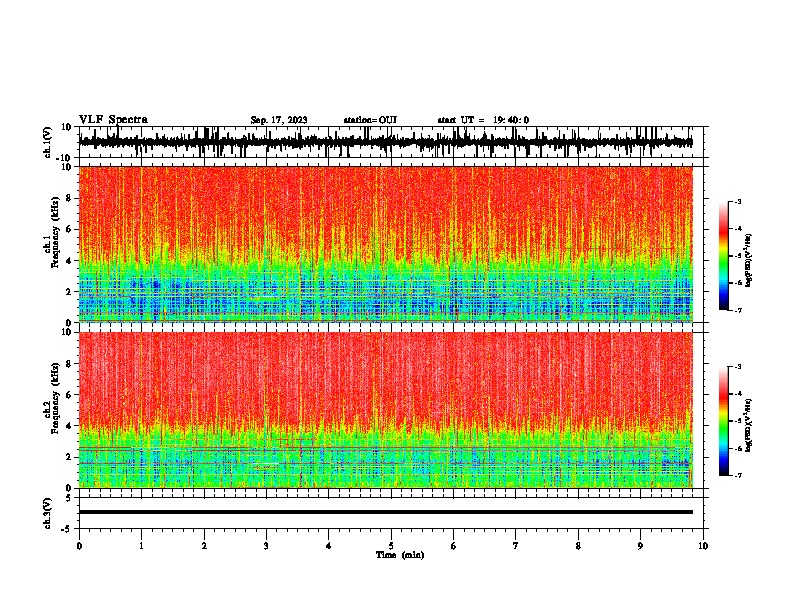Select the "4" tick on ch.2 frequency axis
Viewport: 792px width, 612px height.
(x=69, y=426)
